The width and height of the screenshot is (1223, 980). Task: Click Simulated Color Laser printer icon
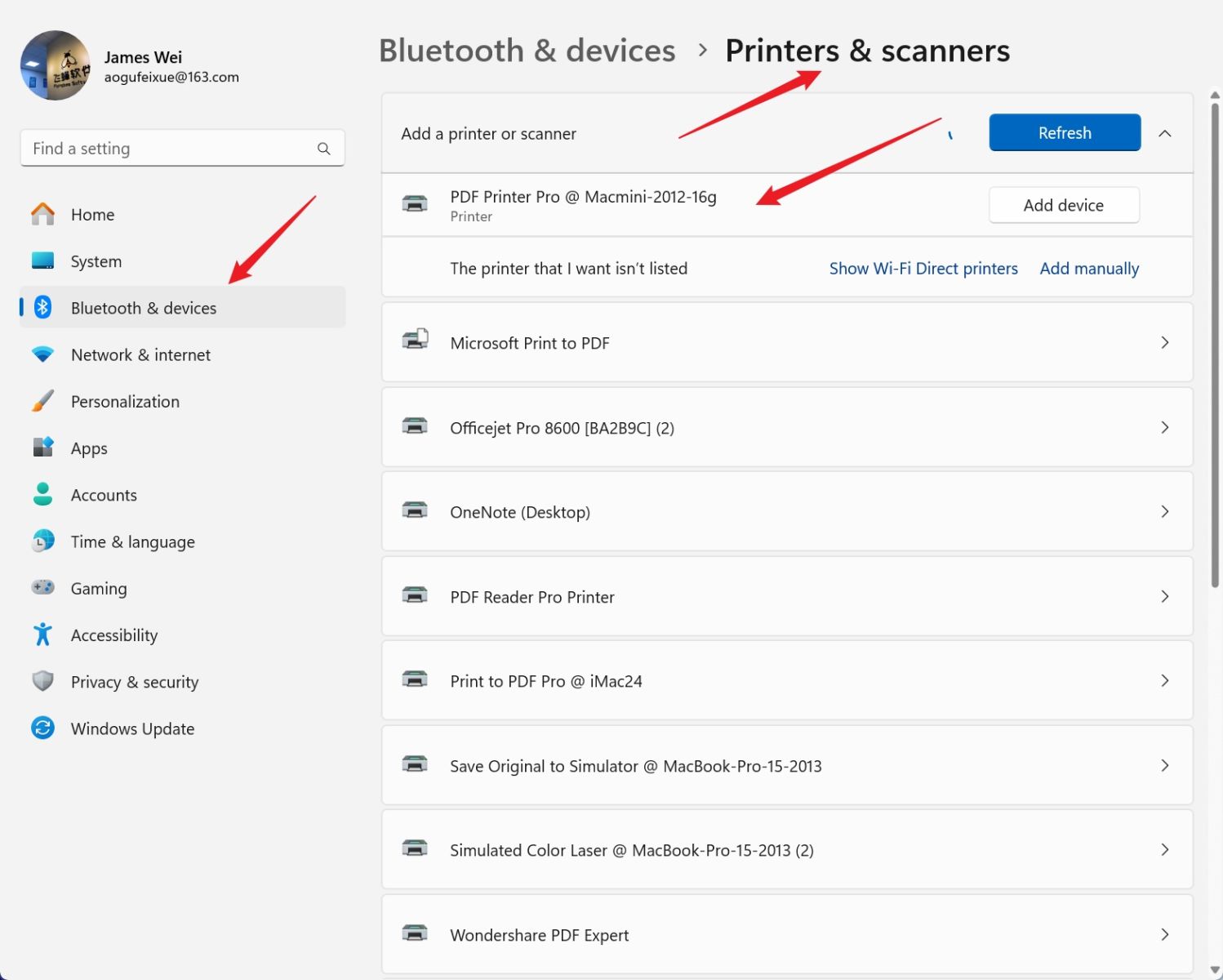click(x=415, y=849)
